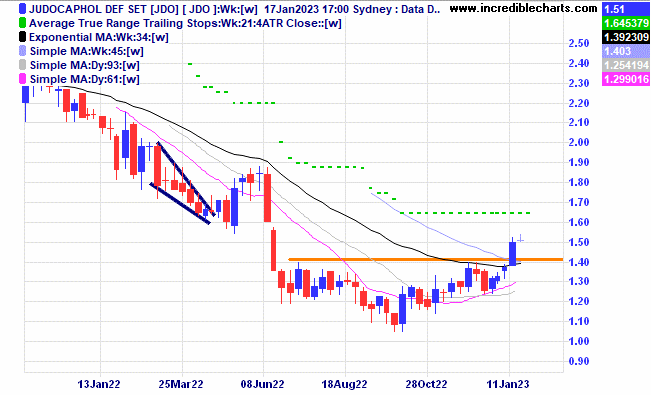Screen dimensions: 651x395
Task: Select the Simple MA:Dy:93 legend label
Action: tap(85, 65)
